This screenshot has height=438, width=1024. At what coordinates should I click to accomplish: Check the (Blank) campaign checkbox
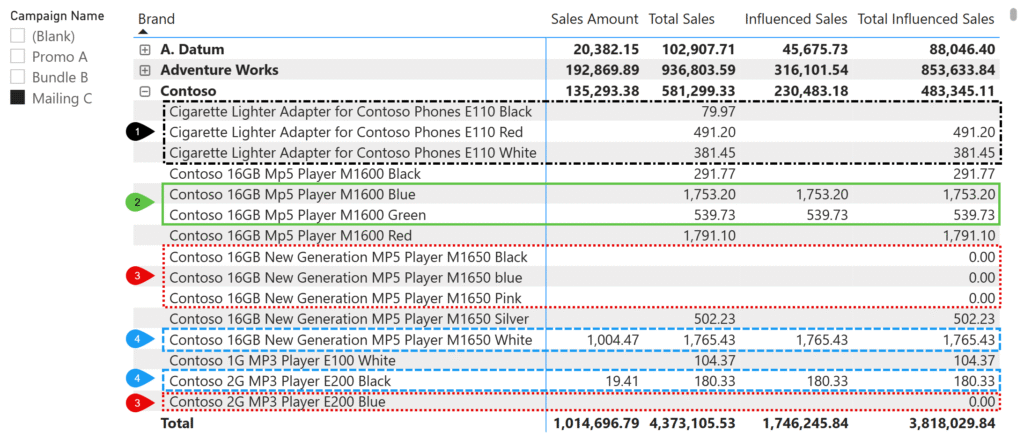pos(18,36)
